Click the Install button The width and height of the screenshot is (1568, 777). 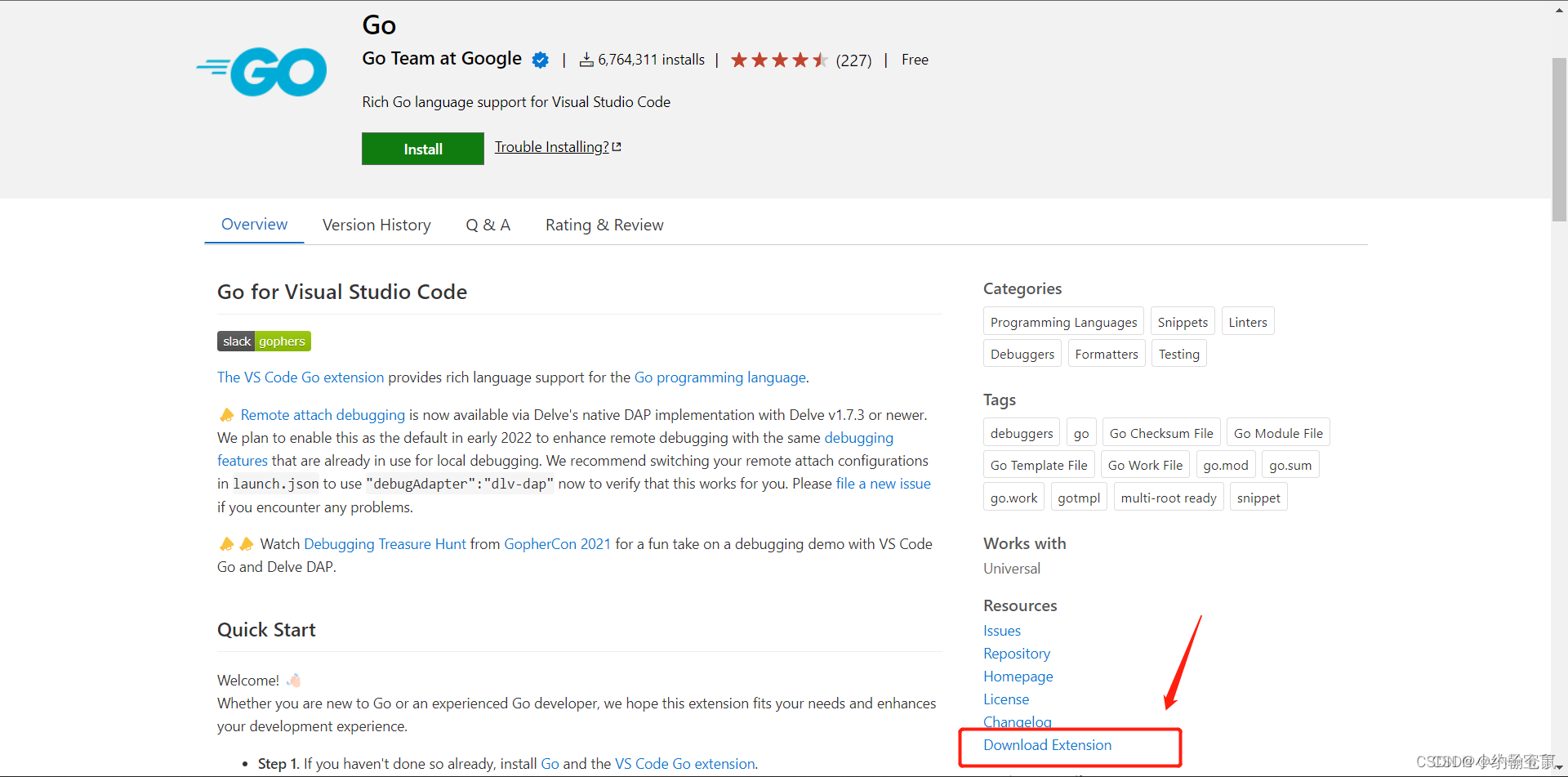click(x=423, y=149)
